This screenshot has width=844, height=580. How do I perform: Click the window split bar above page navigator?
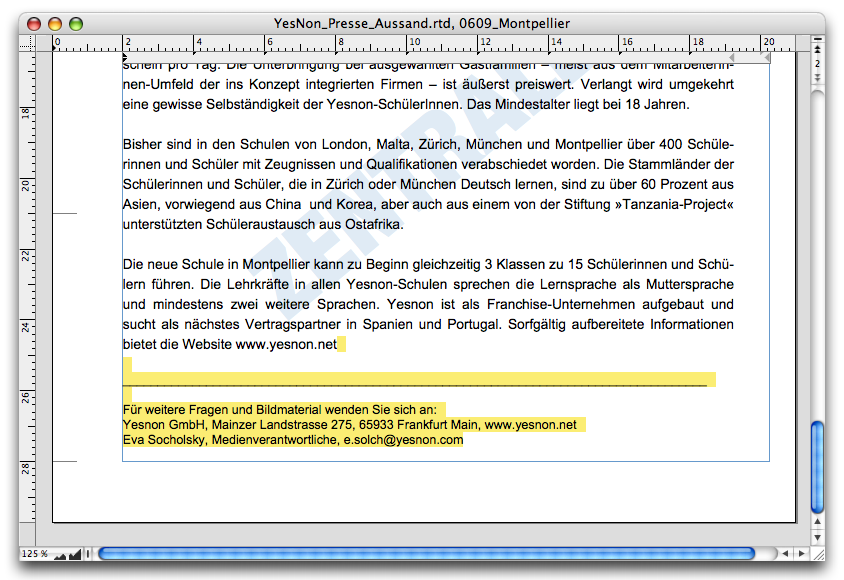pos(818,37)
